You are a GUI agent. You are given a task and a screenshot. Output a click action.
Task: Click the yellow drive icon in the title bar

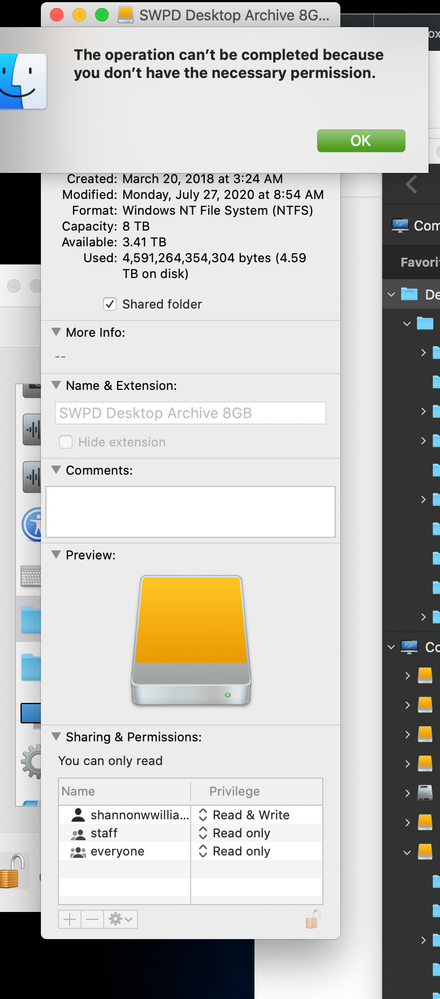tap(125, 15)
